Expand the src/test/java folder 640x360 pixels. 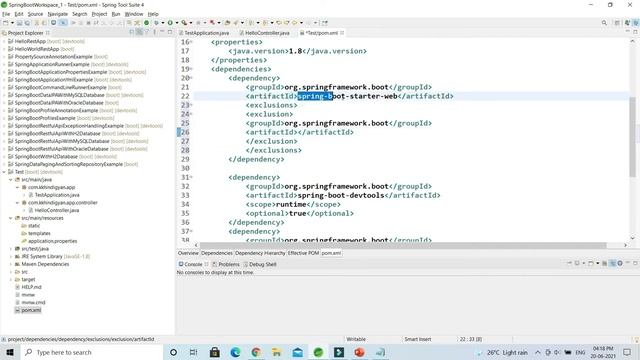click(11, 249)
